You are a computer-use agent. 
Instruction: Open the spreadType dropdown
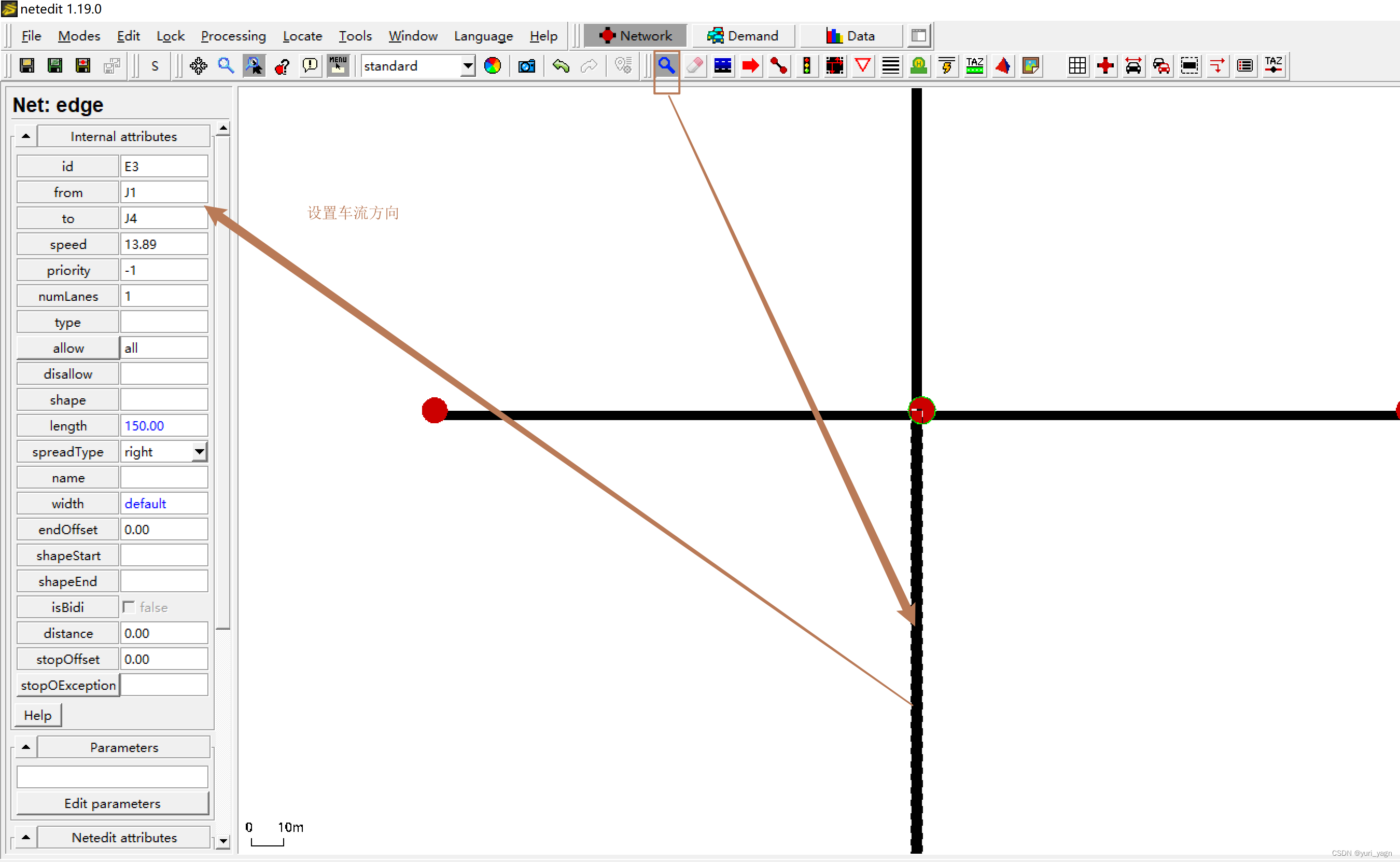coord(199,452)
